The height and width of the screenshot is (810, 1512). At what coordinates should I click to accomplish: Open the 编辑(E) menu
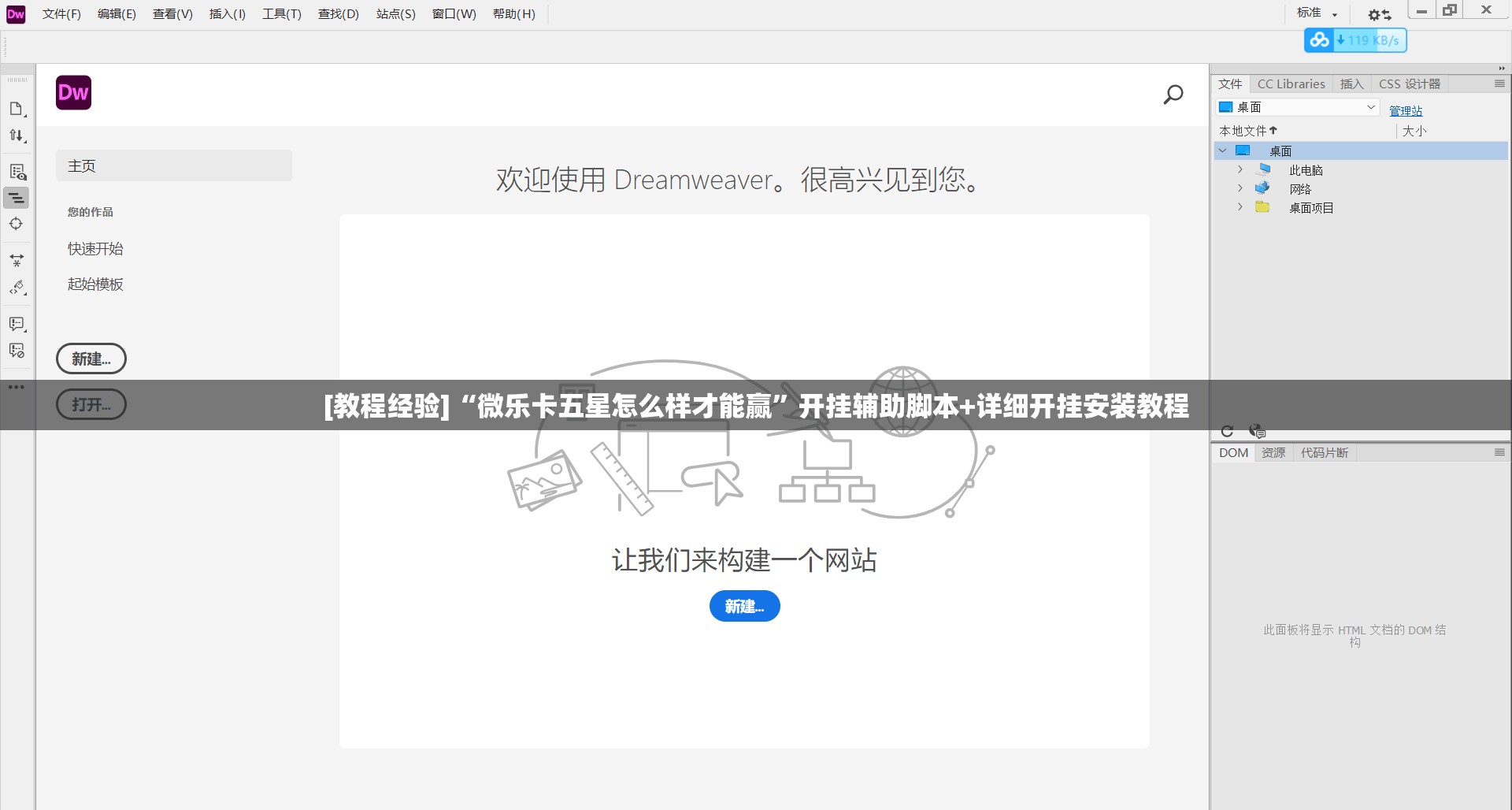(117, 14)
